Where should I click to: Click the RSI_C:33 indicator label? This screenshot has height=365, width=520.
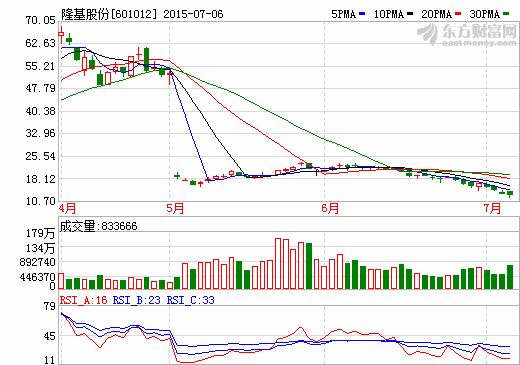click(x=190, y=300)
